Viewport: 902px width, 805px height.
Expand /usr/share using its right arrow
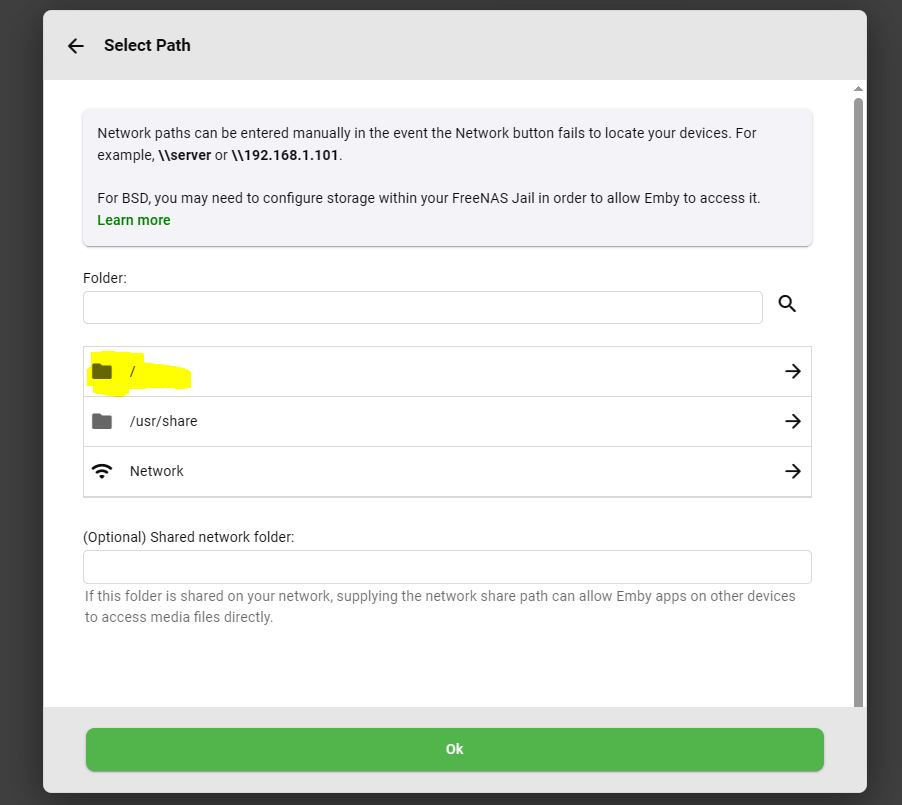[x=793, y=421]
